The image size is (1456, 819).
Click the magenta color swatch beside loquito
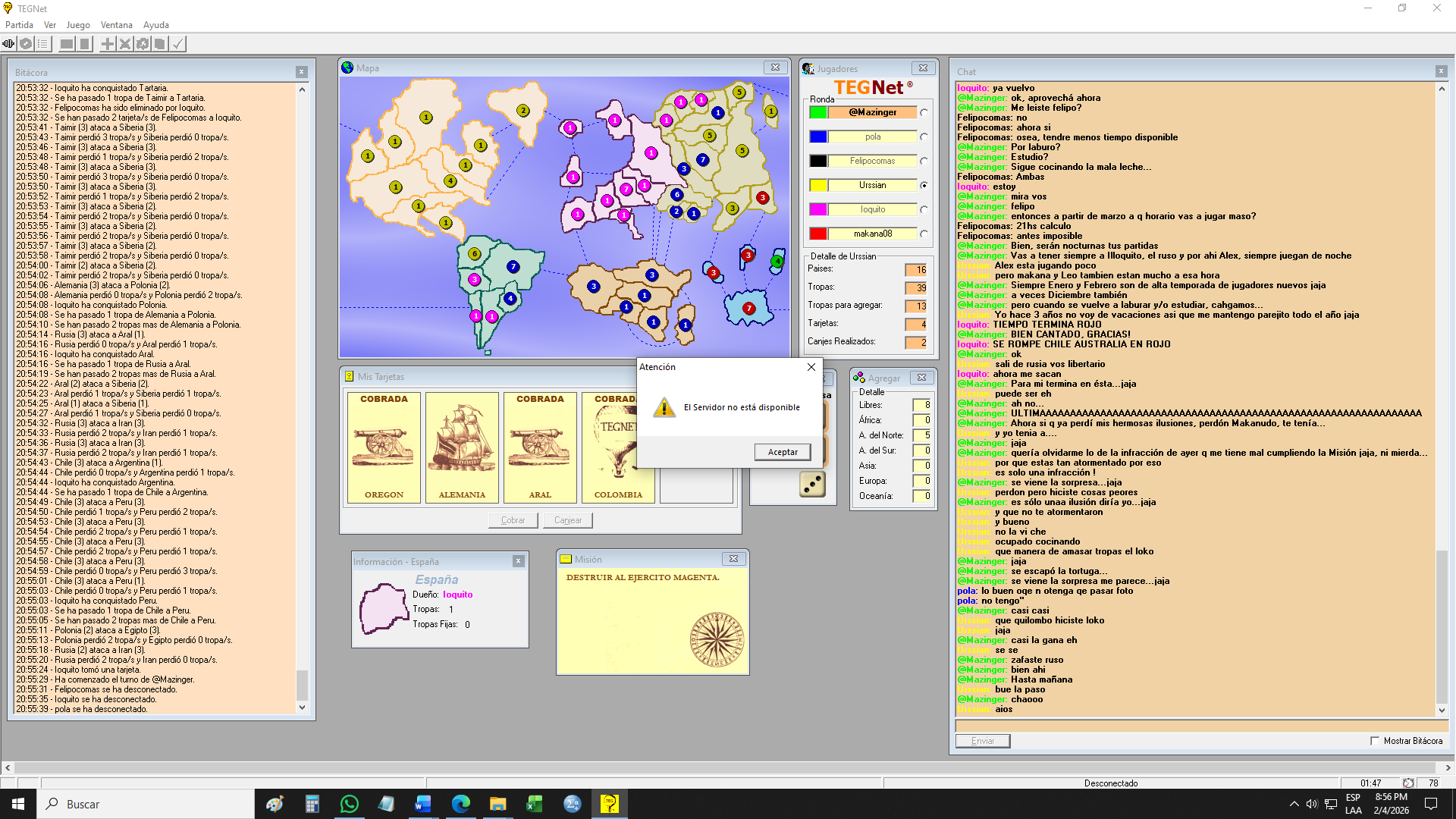817,209
